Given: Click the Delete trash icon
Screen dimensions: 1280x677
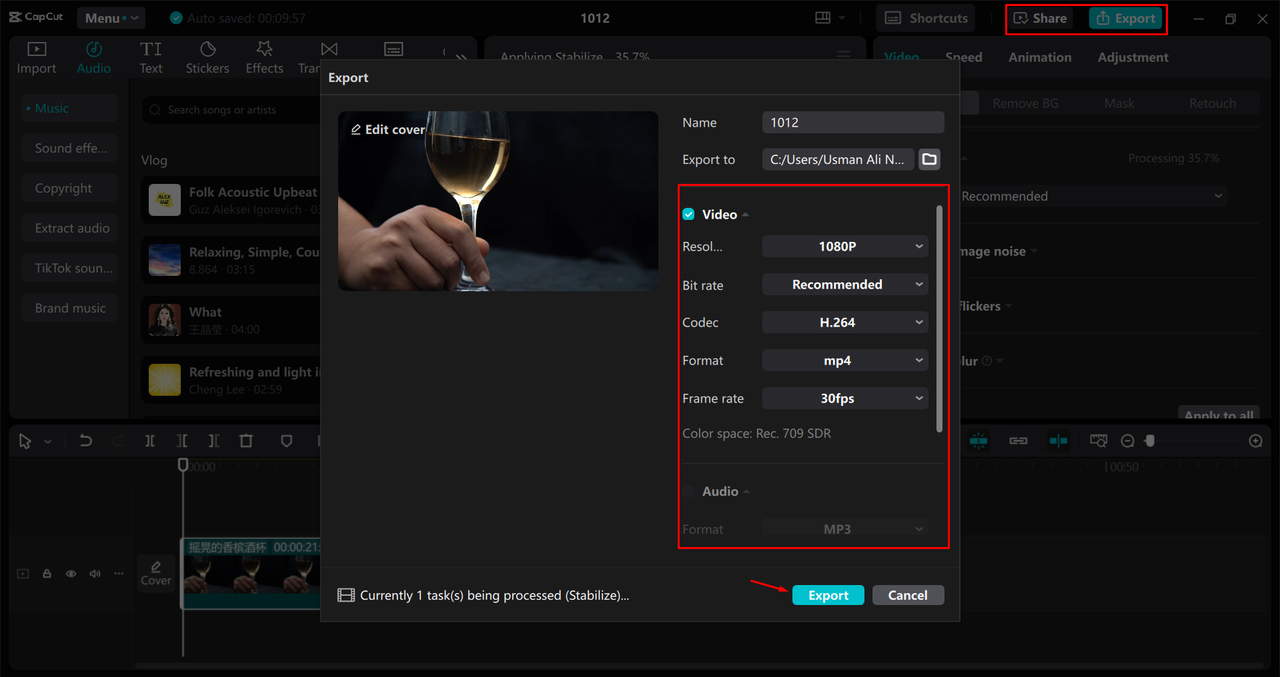Looking at the screenshot, I should click(246, 441).
